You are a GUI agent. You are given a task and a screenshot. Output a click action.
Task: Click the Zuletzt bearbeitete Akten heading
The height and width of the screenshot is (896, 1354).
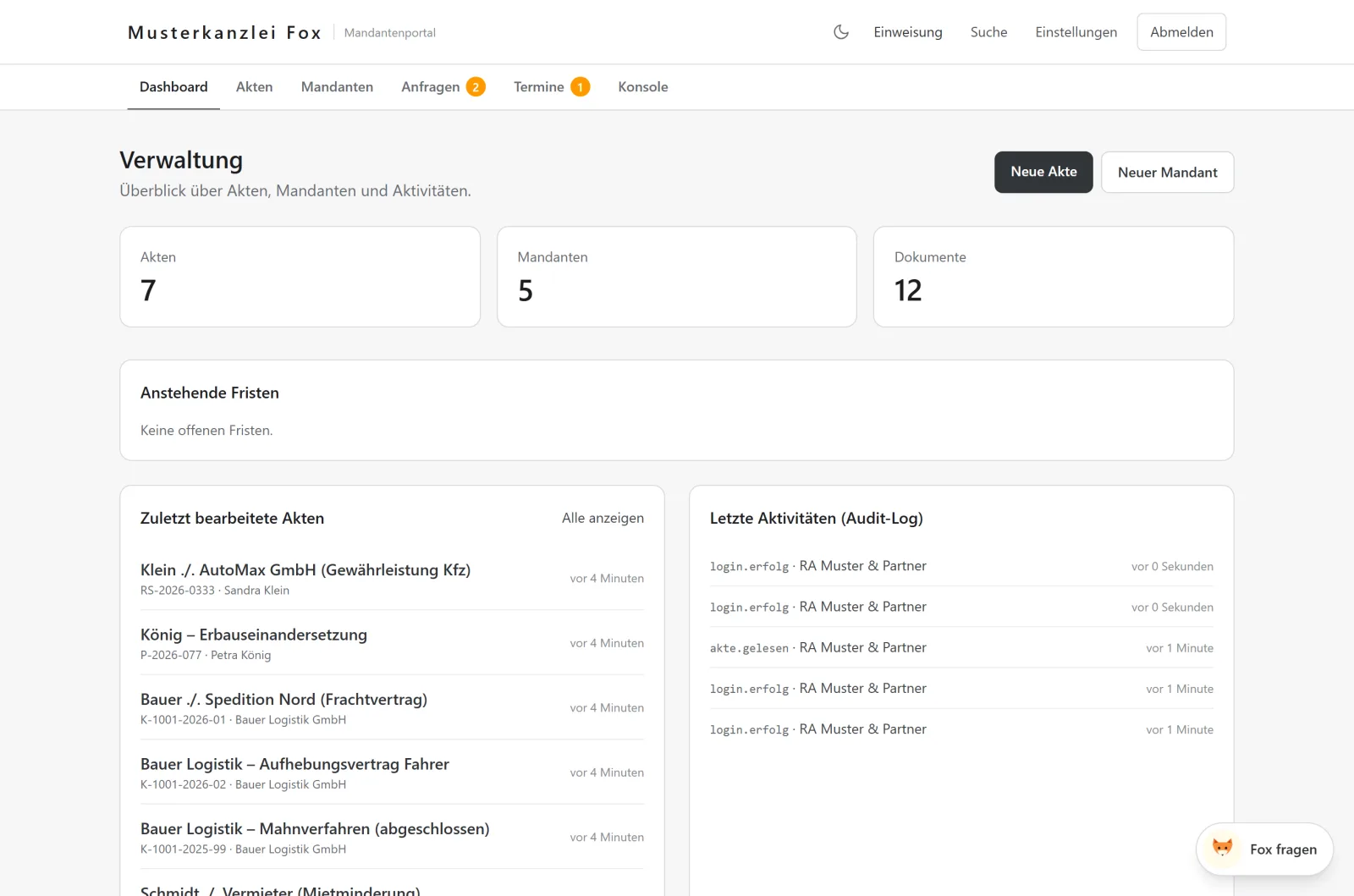[x=232, y=518]
